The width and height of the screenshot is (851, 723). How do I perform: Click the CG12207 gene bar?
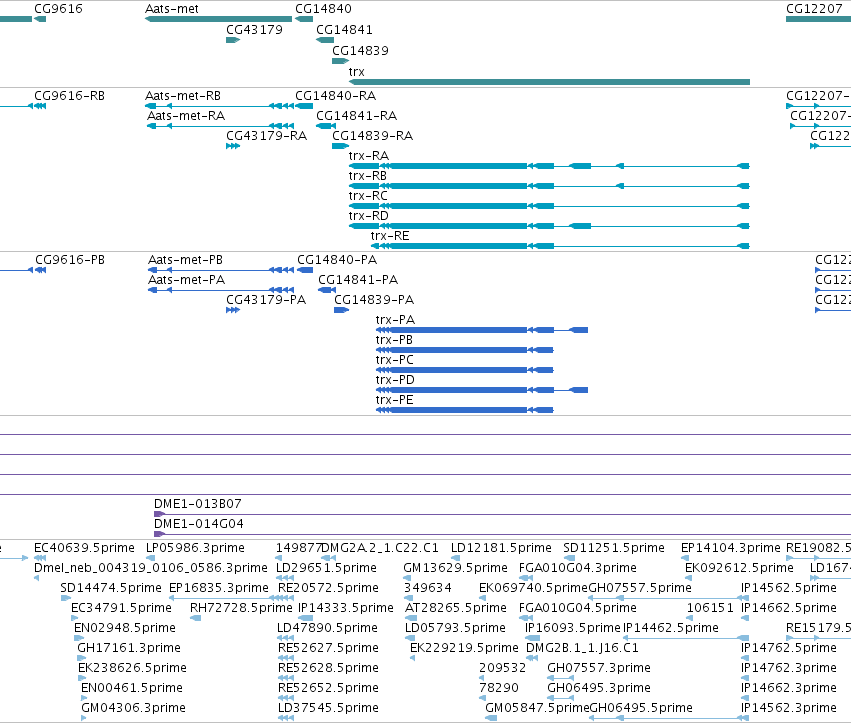coord(818,19)
